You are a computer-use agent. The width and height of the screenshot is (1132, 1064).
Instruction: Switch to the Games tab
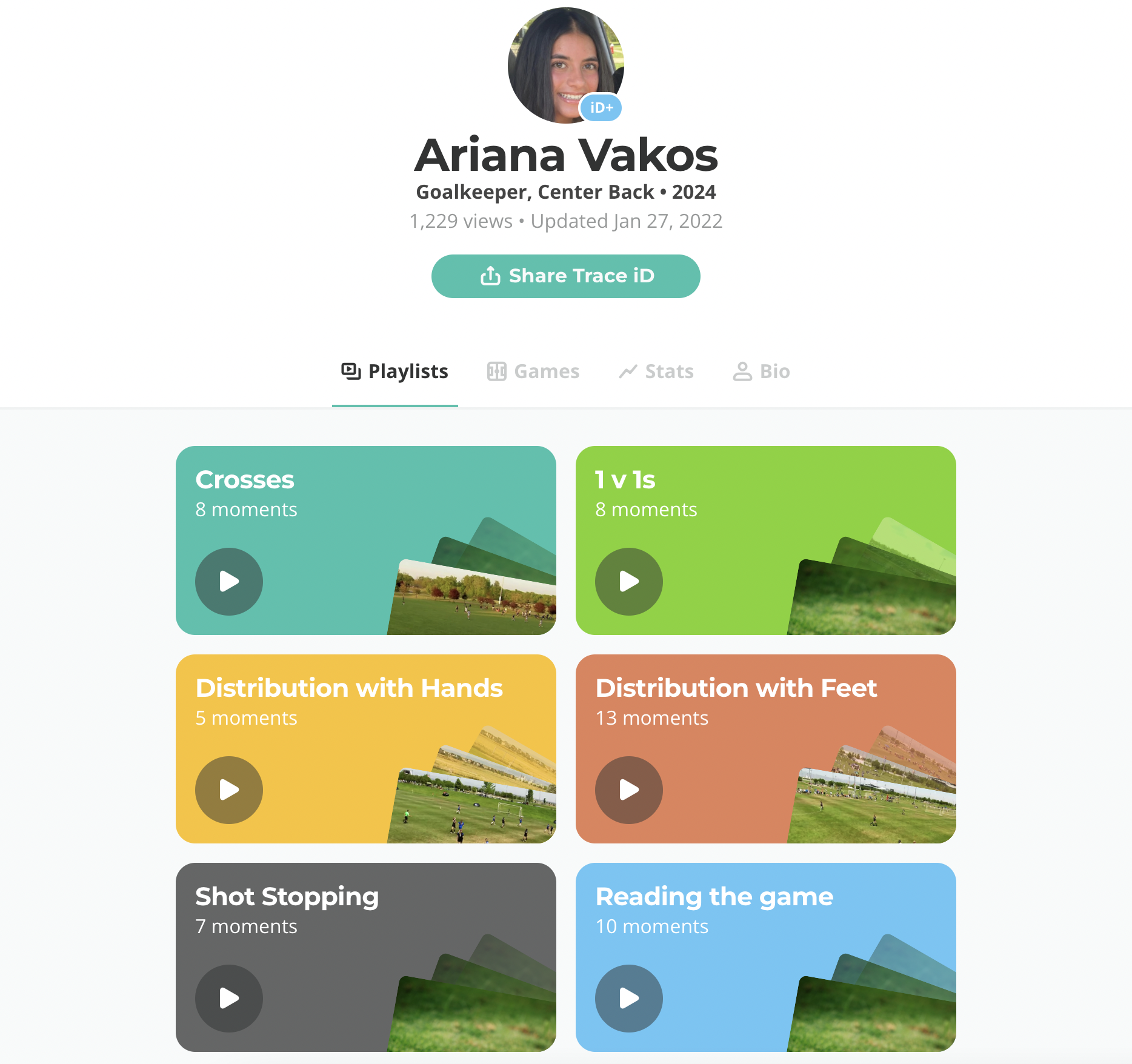coord(533,371)
